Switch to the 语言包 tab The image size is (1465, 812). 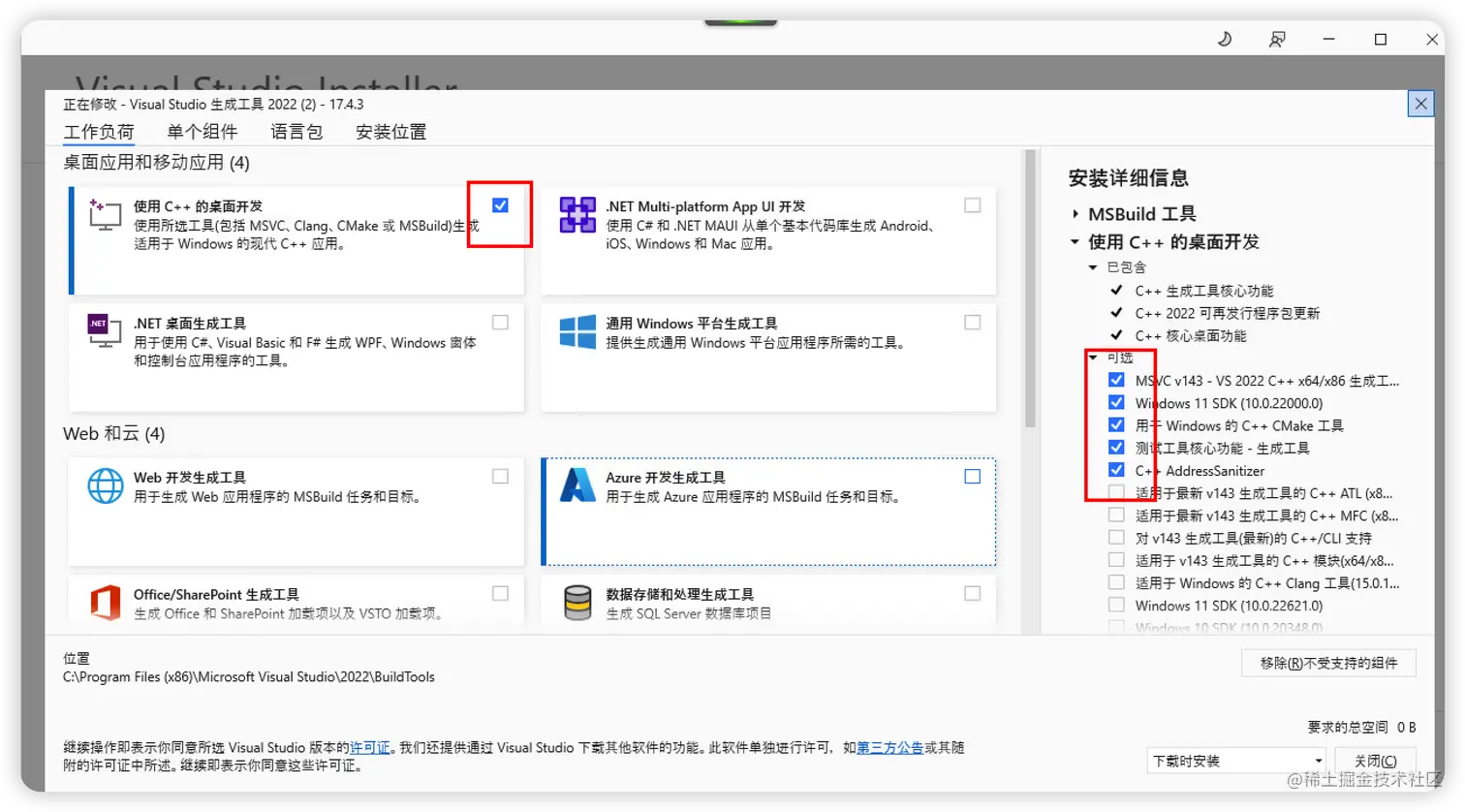click(x=296, y=132)
